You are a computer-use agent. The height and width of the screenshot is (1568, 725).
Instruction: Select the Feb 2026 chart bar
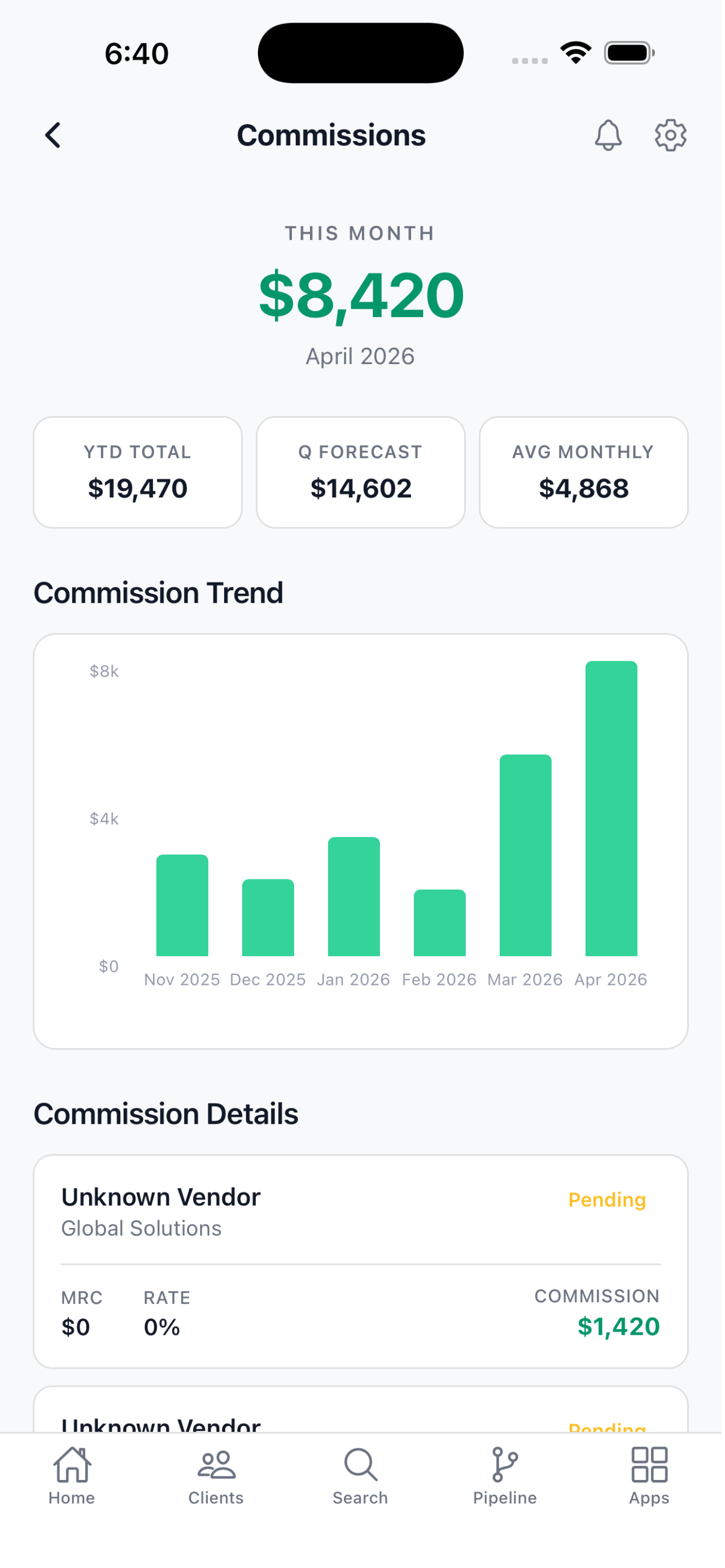(x=442, y=926)
